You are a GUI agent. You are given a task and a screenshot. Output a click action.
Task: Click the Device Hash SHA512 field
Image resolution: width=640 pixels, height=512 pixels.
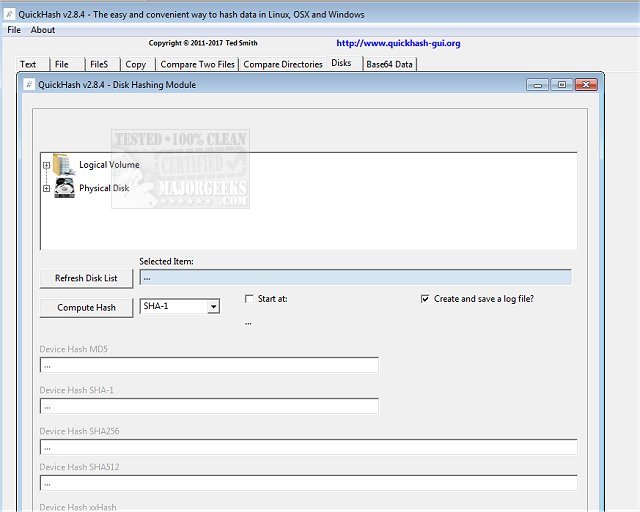309,483
